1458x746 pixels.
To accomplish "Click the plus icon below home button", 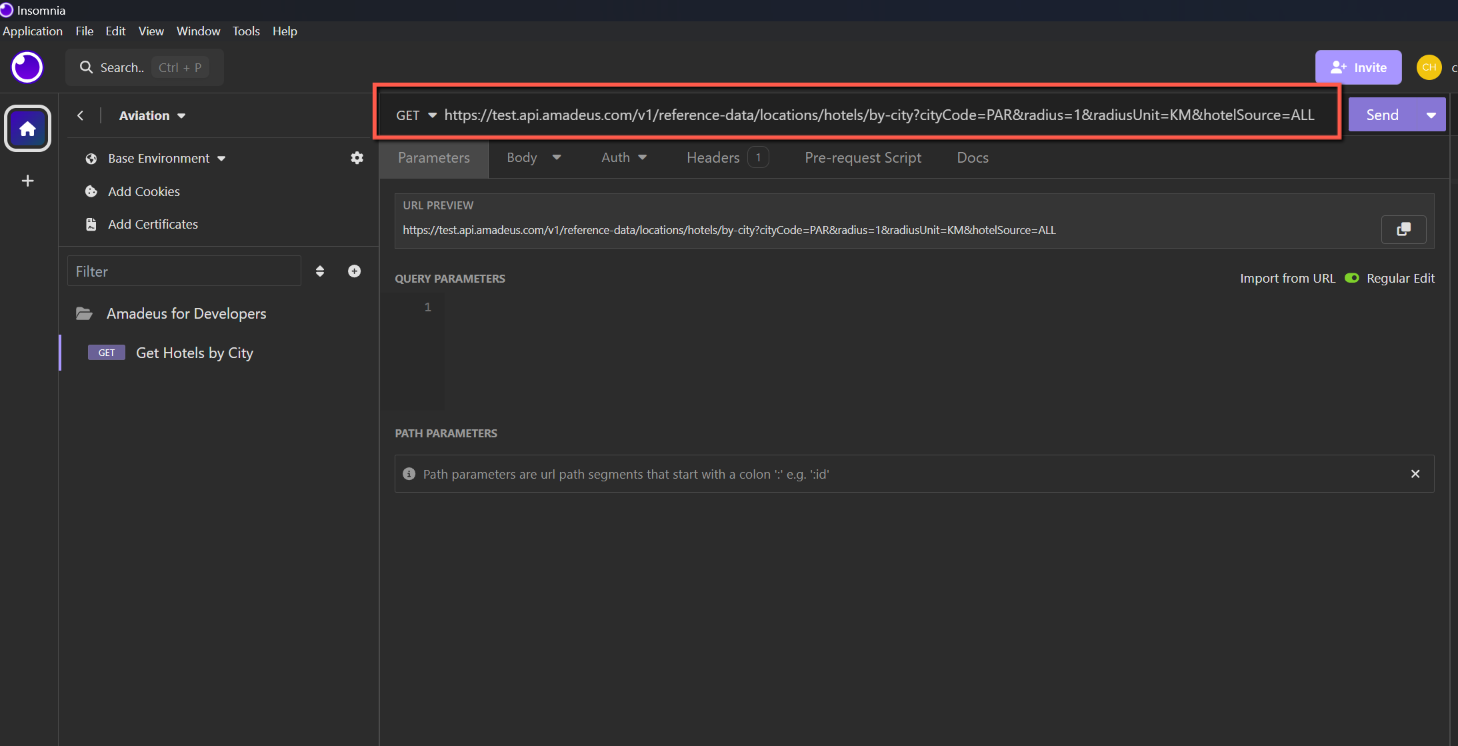I will [28, 181].
